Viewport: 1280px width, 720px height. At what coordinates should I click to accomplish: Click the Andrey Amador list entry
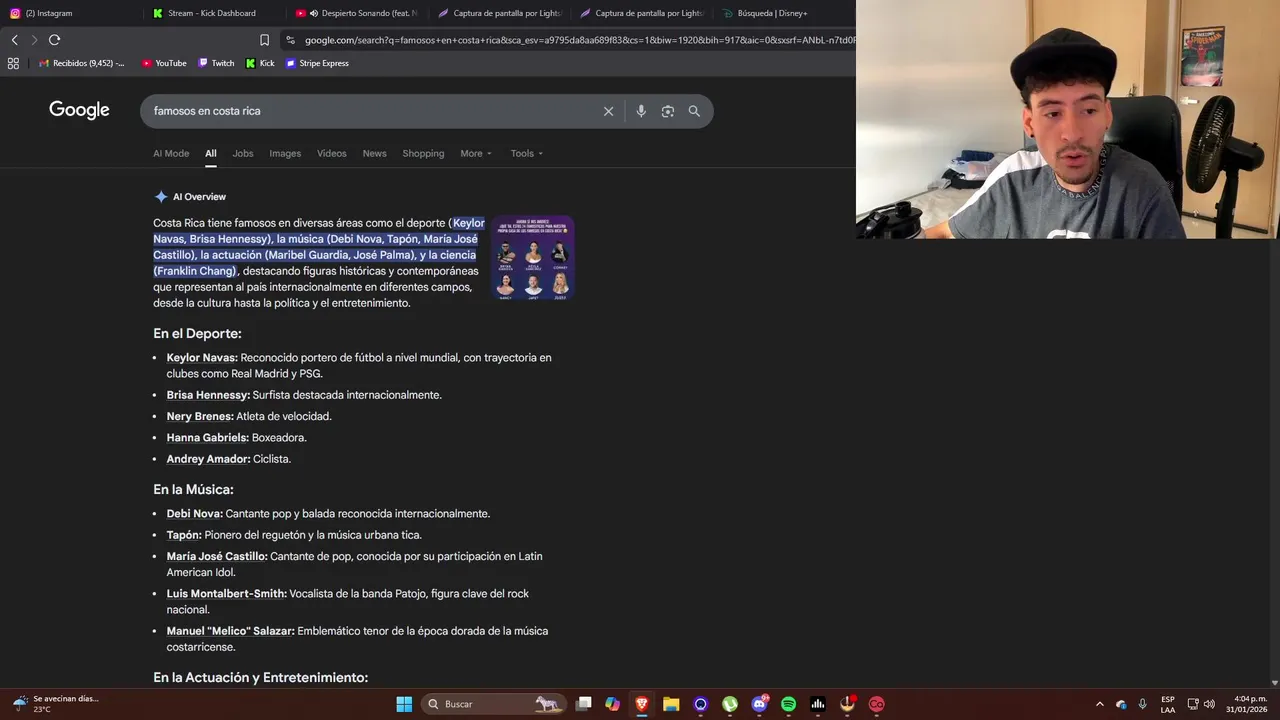(x=208, y=459)
